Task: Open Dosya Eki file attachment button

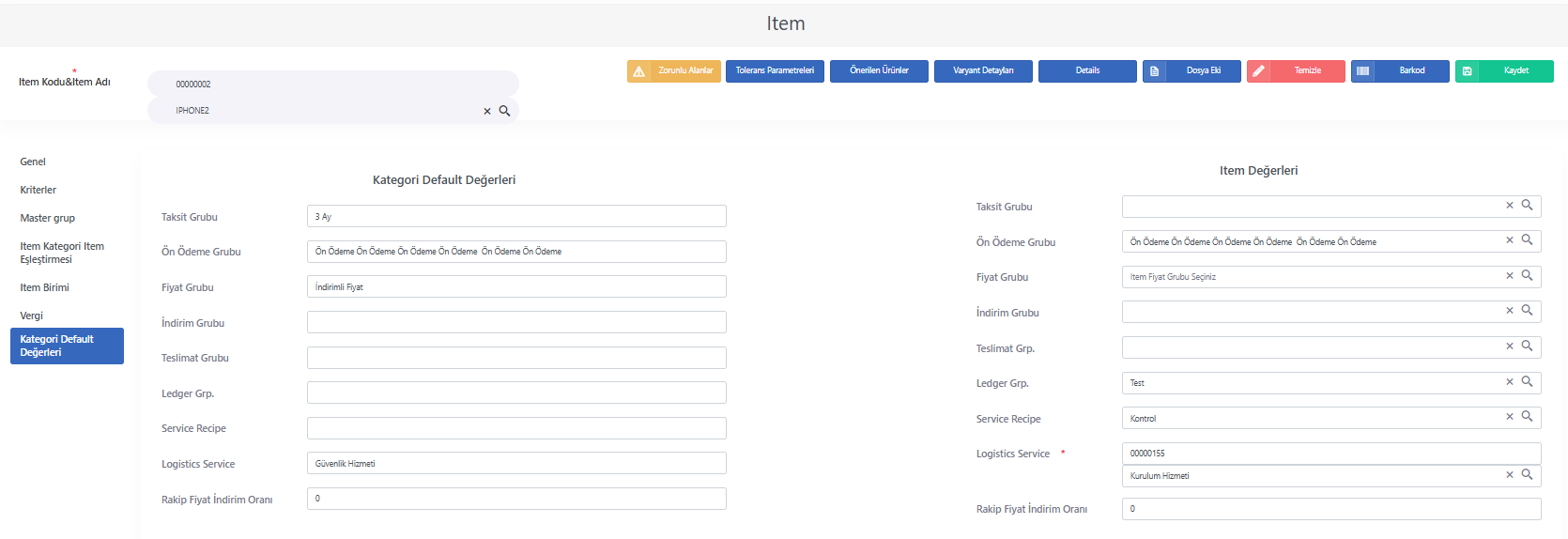Action: (x=1191, y=71)
